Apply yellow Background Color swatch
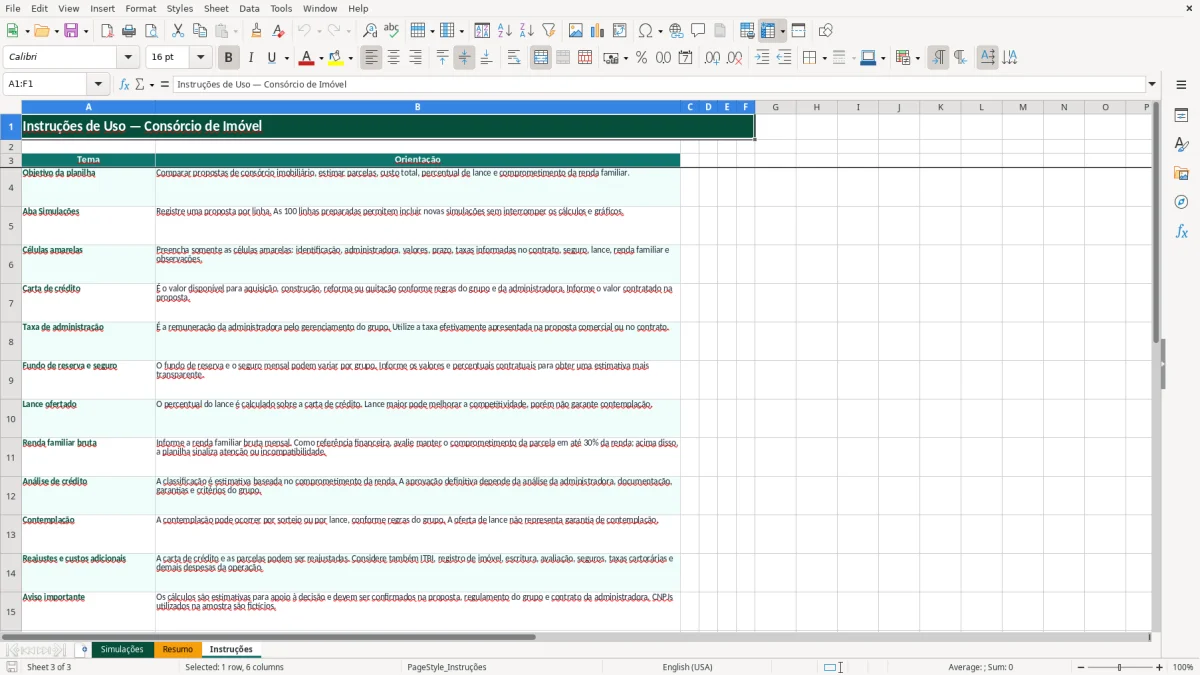Image resolution: width=1200 pixels, height=675 pixels. pos(336,58)
